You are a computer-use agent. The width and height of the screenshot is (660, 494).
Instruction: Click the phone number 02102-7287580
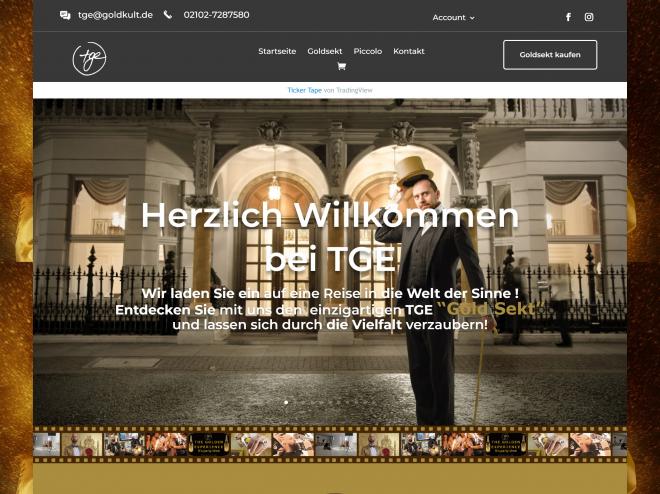point(216,15)
